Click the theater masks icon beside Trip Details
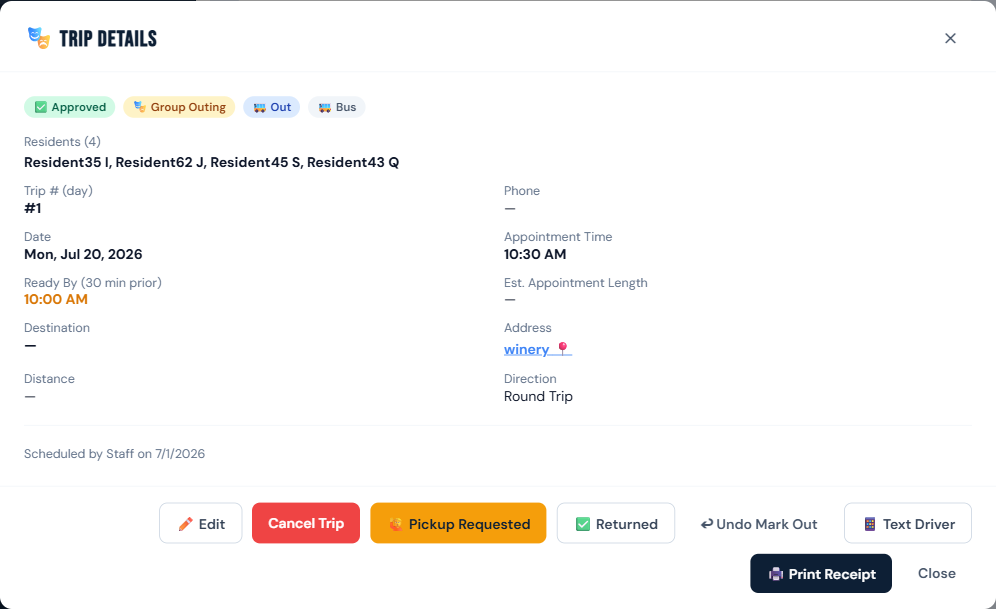 (x=39, y=38)
